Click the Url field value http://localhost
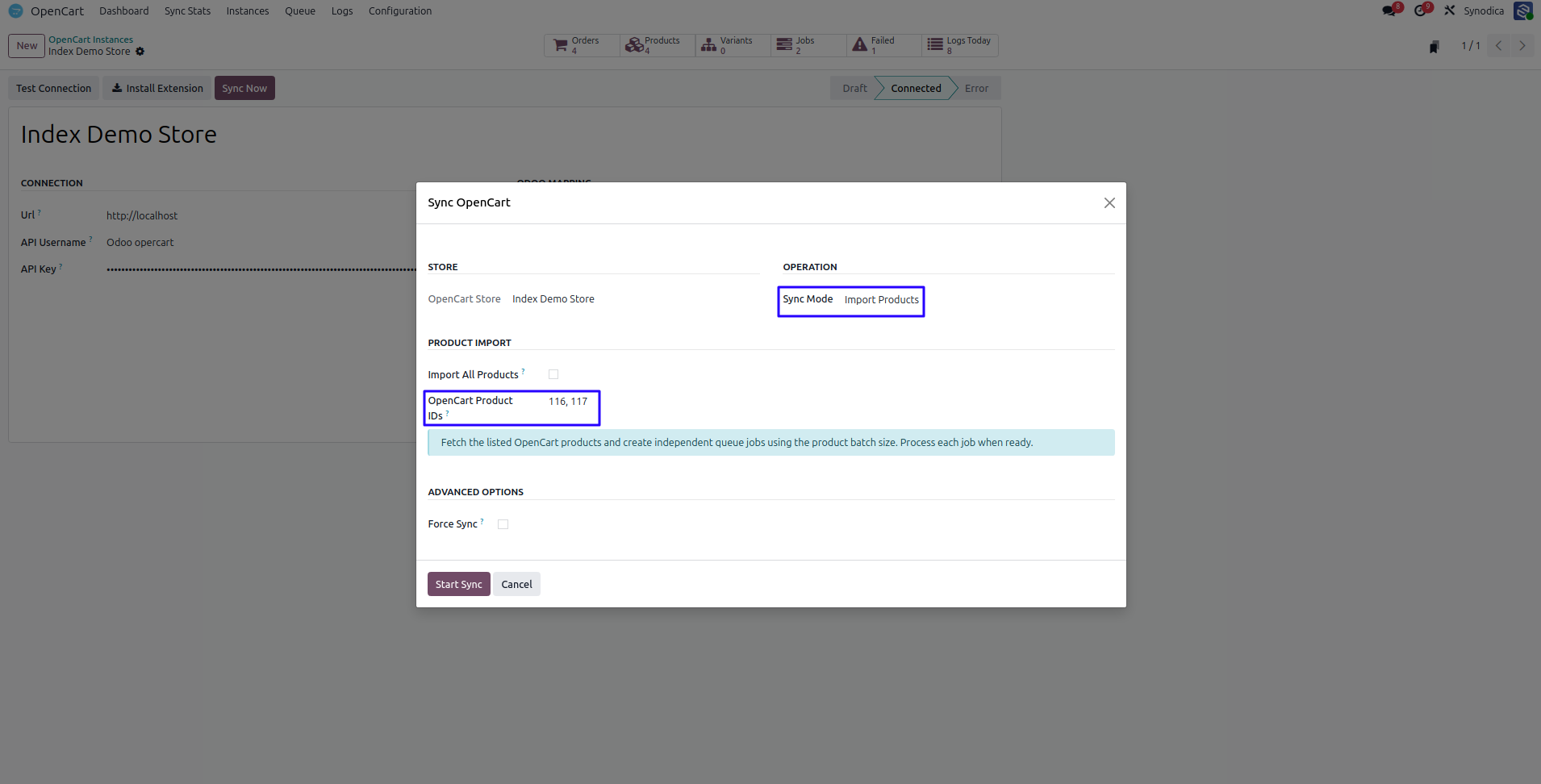The image size is (1541, 784). point(142,216)
